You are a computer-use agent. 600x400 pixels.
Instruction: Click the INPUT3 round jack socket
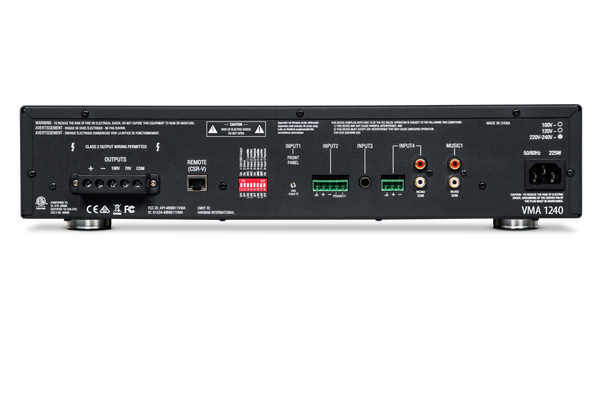coord(365,182)
